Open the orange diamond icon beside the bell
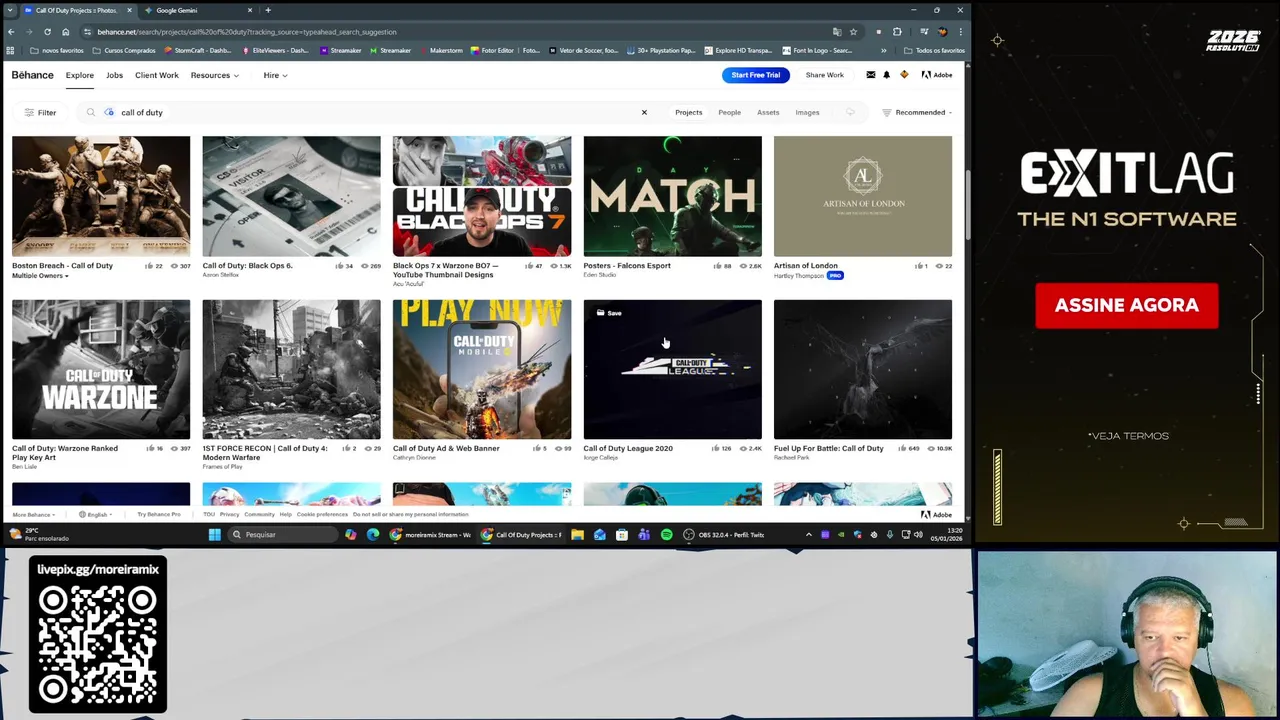1280x720 pixels. 904,75
